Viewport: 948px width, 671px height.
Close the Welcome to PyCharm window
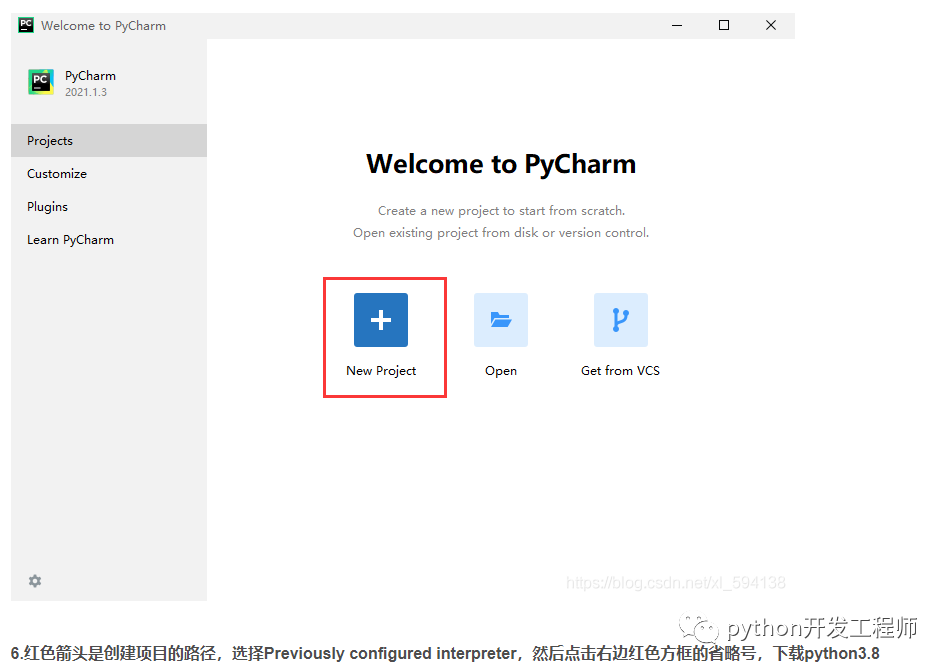(771, 25)
